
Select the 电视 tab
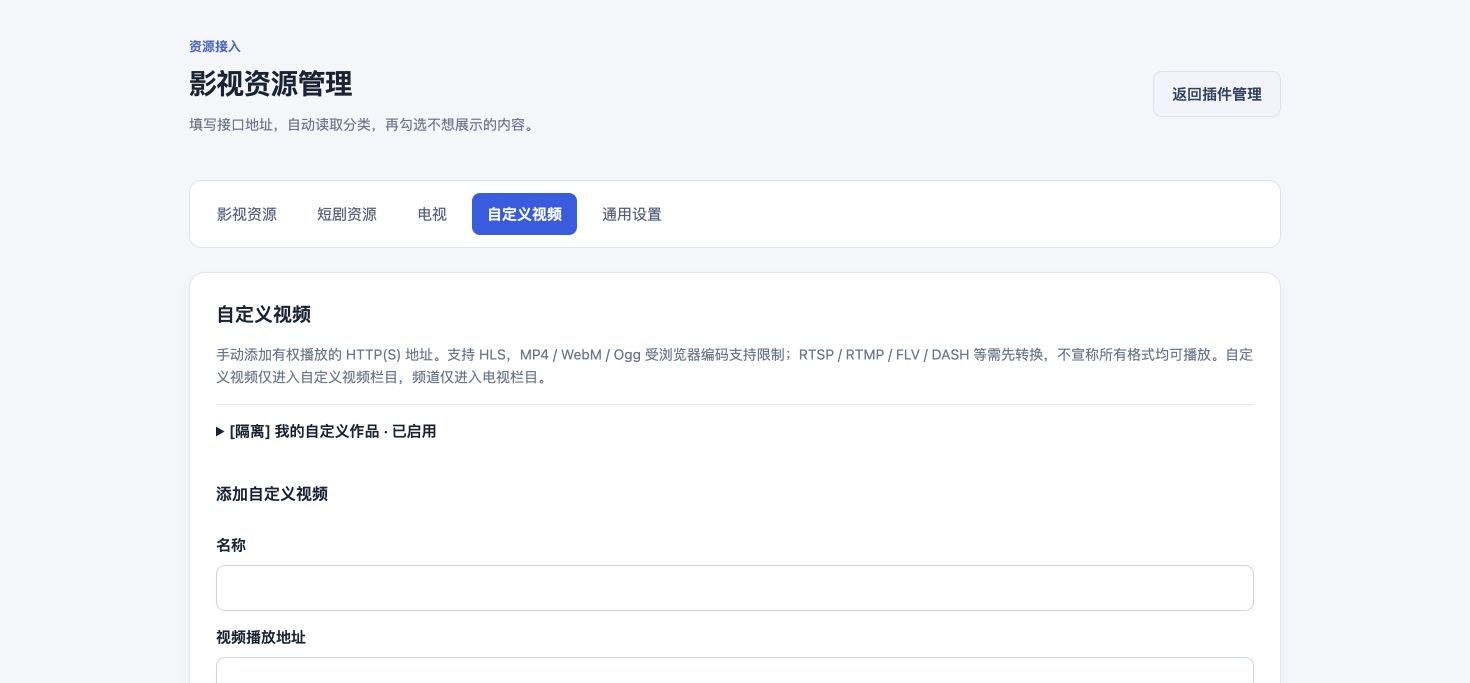432,214
